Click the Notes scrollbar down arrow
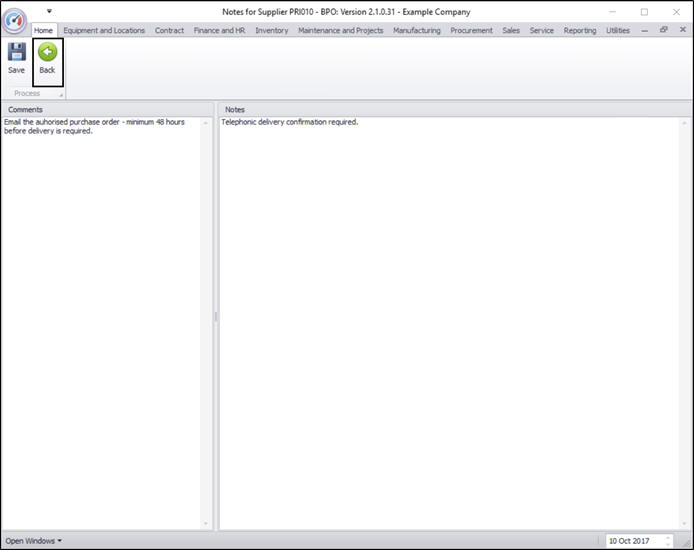Screen dimensions: 694x550 tap(684, 523)
